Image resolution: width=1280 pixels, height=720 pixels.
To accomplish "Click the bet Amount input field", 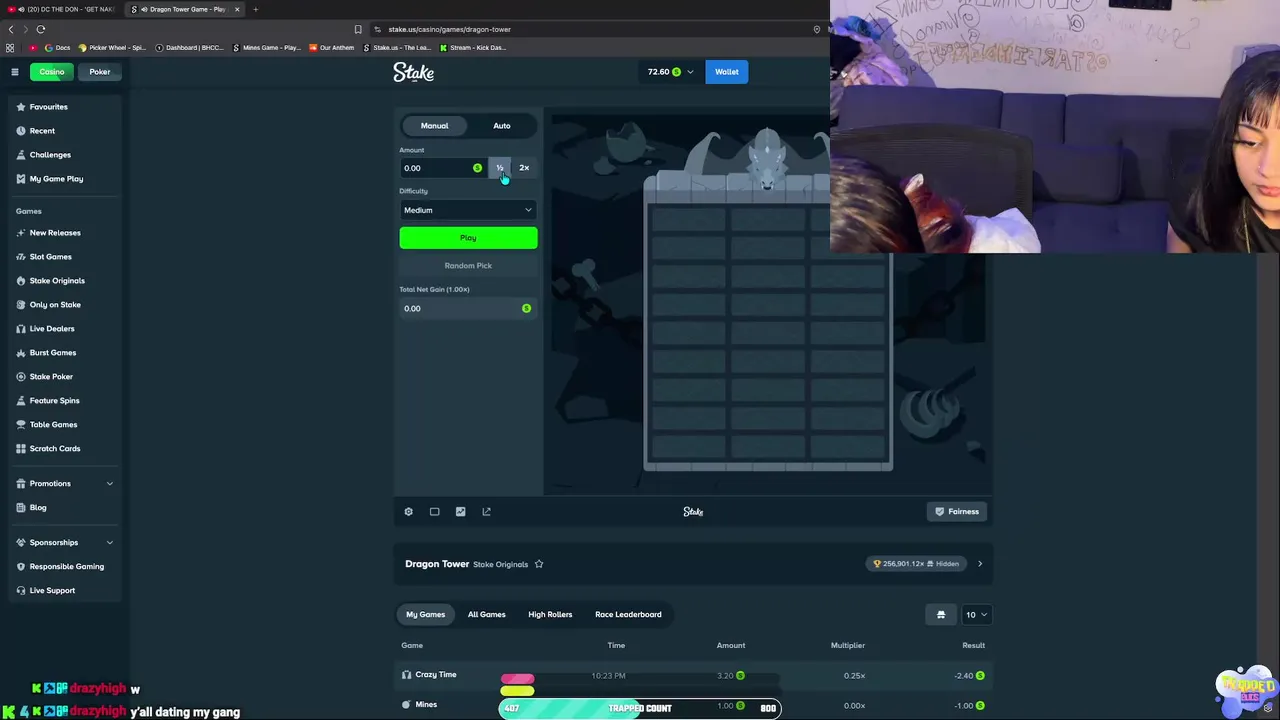I will coord(443,168).
